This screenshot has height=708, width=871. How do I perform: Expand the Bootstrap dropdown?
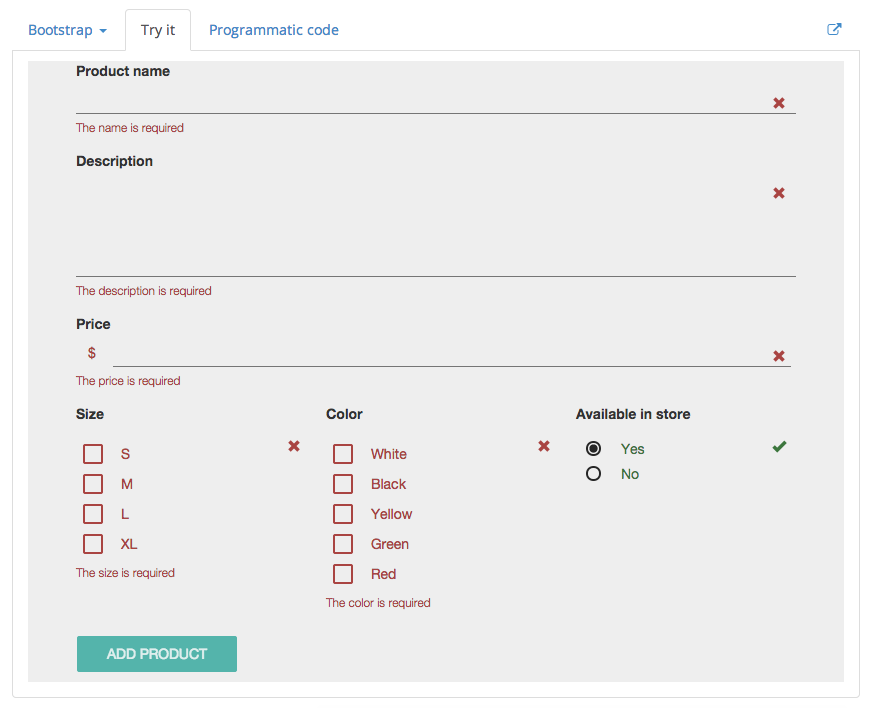(67, 30)
